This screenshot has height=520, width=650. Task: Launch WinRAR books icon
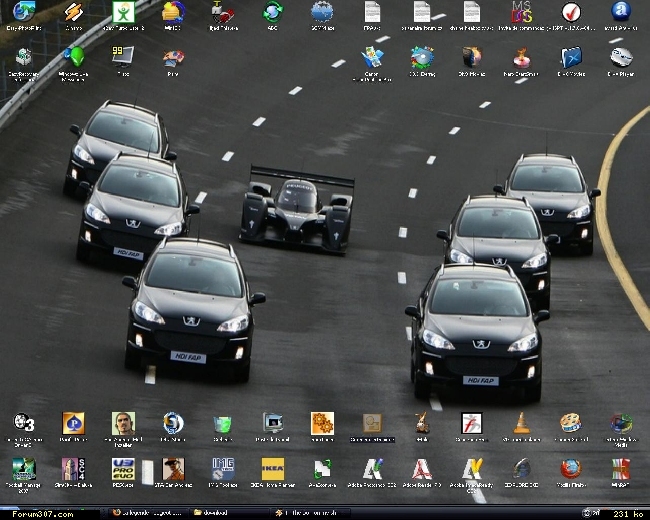pyautogui.click(x=621, y=469)
